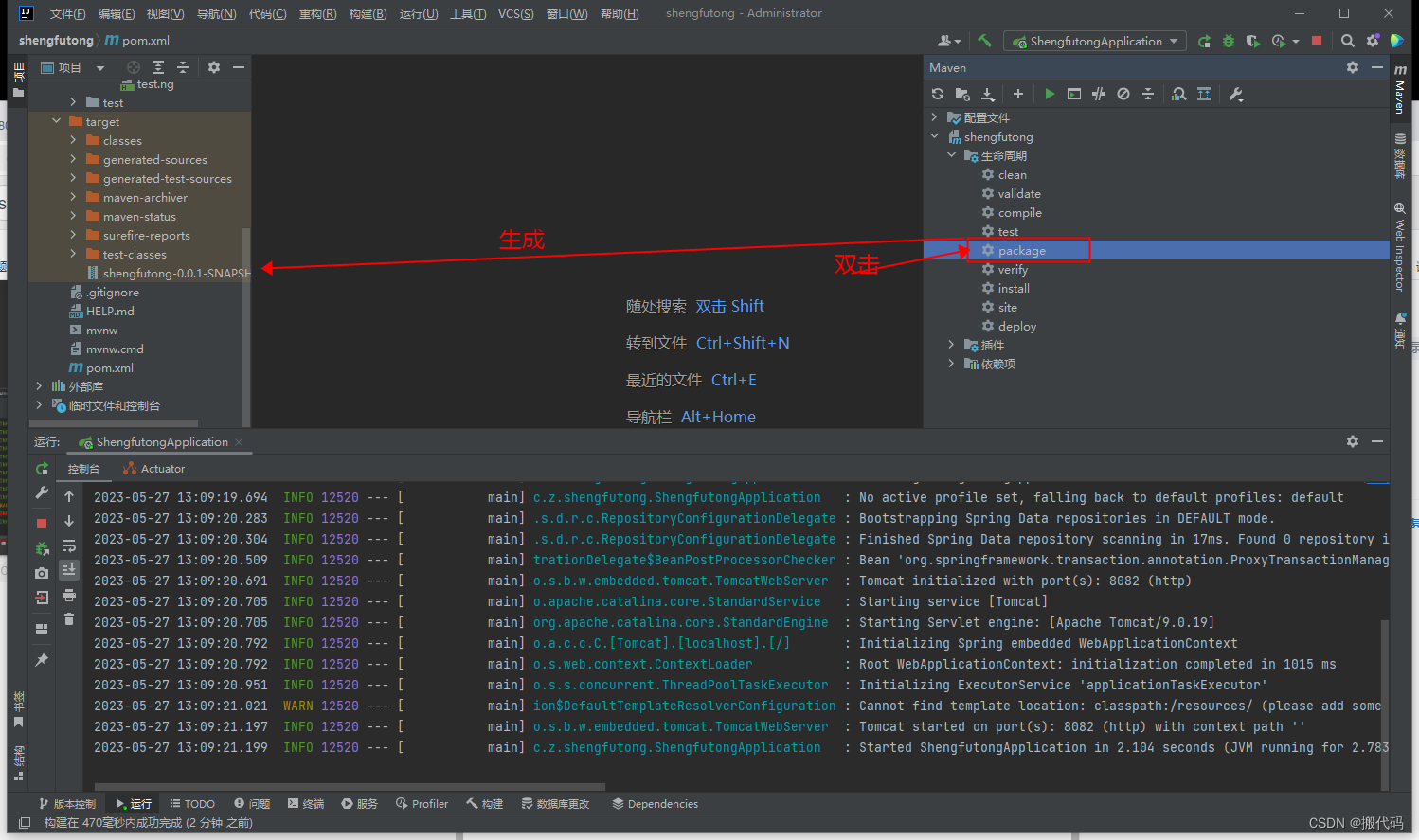Expand the classes folder
Viewport: 1419px width, 840px height.
pyautogui.click(x=73, y=140)
